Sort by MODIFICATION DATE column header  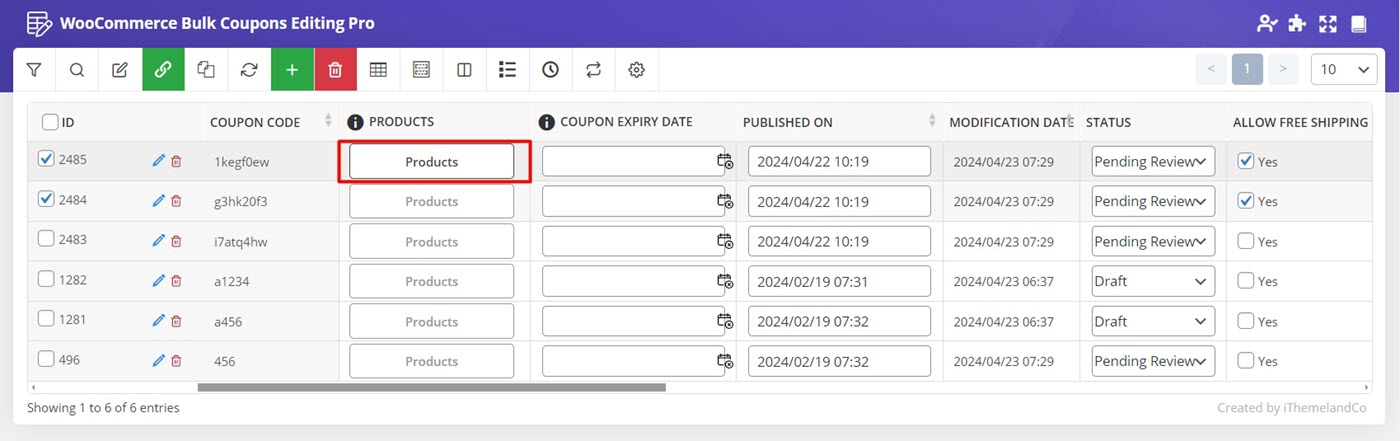point(1011,122)
